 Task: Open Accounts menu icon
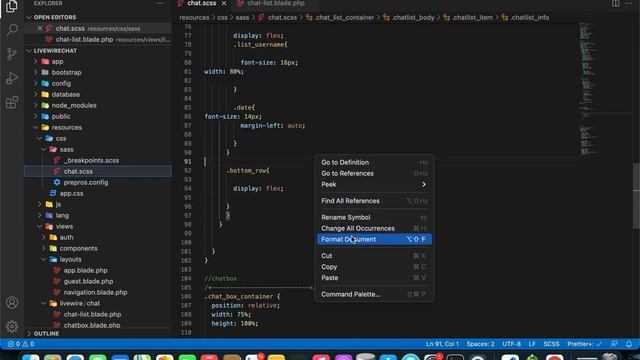(x=12, y=302)
